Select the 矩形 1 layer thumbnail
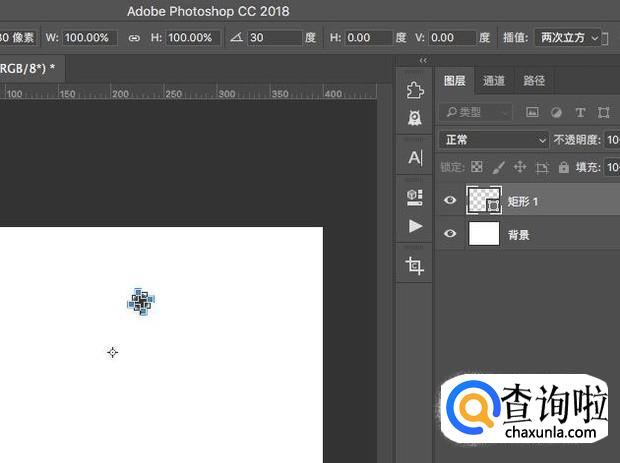Screen dimensions: 620x463 pos(484,200)
